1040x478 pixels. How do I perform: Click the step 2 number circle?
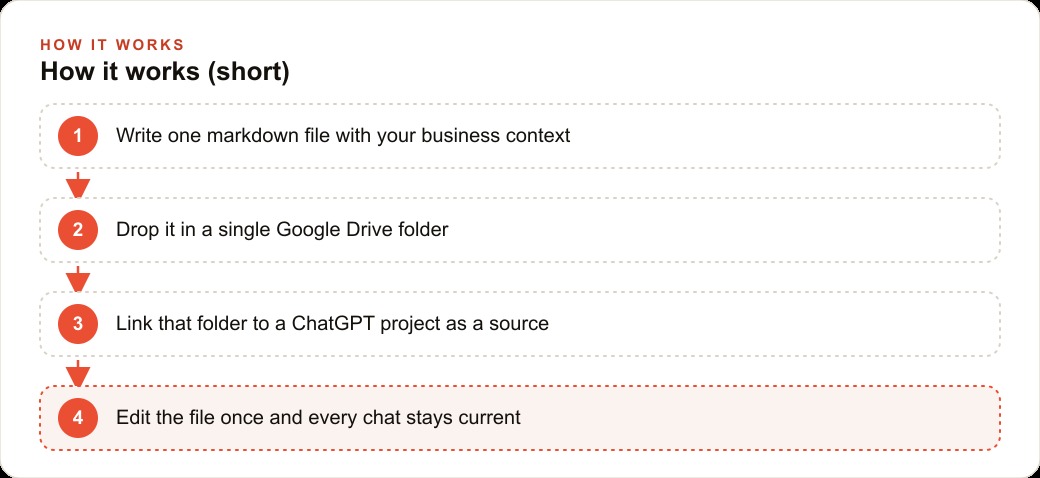(x=78, y=230)
